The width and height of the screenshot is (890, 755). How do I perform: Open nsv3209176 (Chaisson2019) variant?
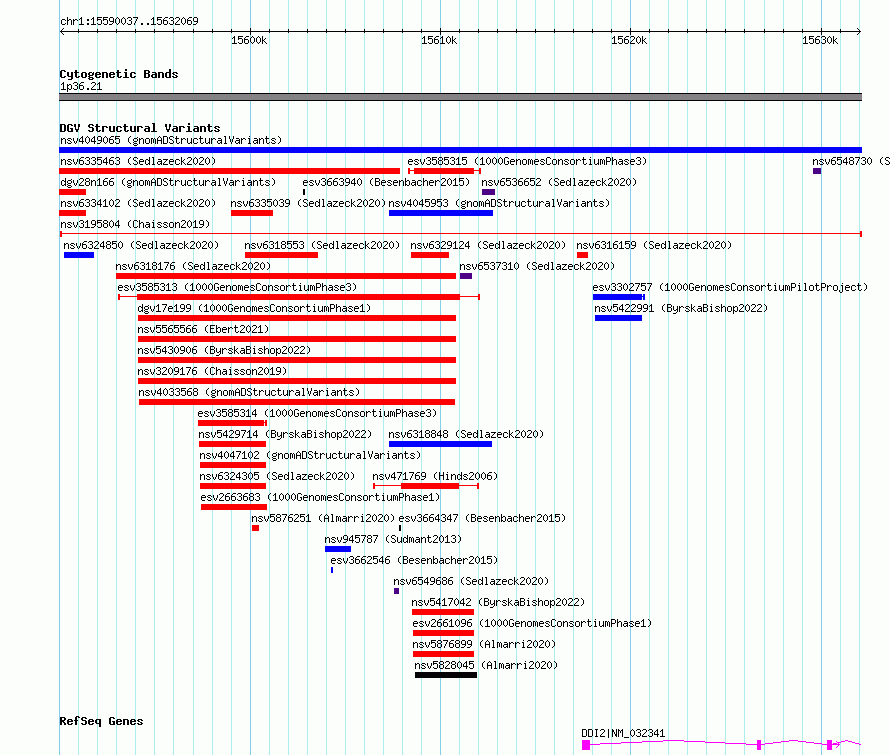pos(212,371)
